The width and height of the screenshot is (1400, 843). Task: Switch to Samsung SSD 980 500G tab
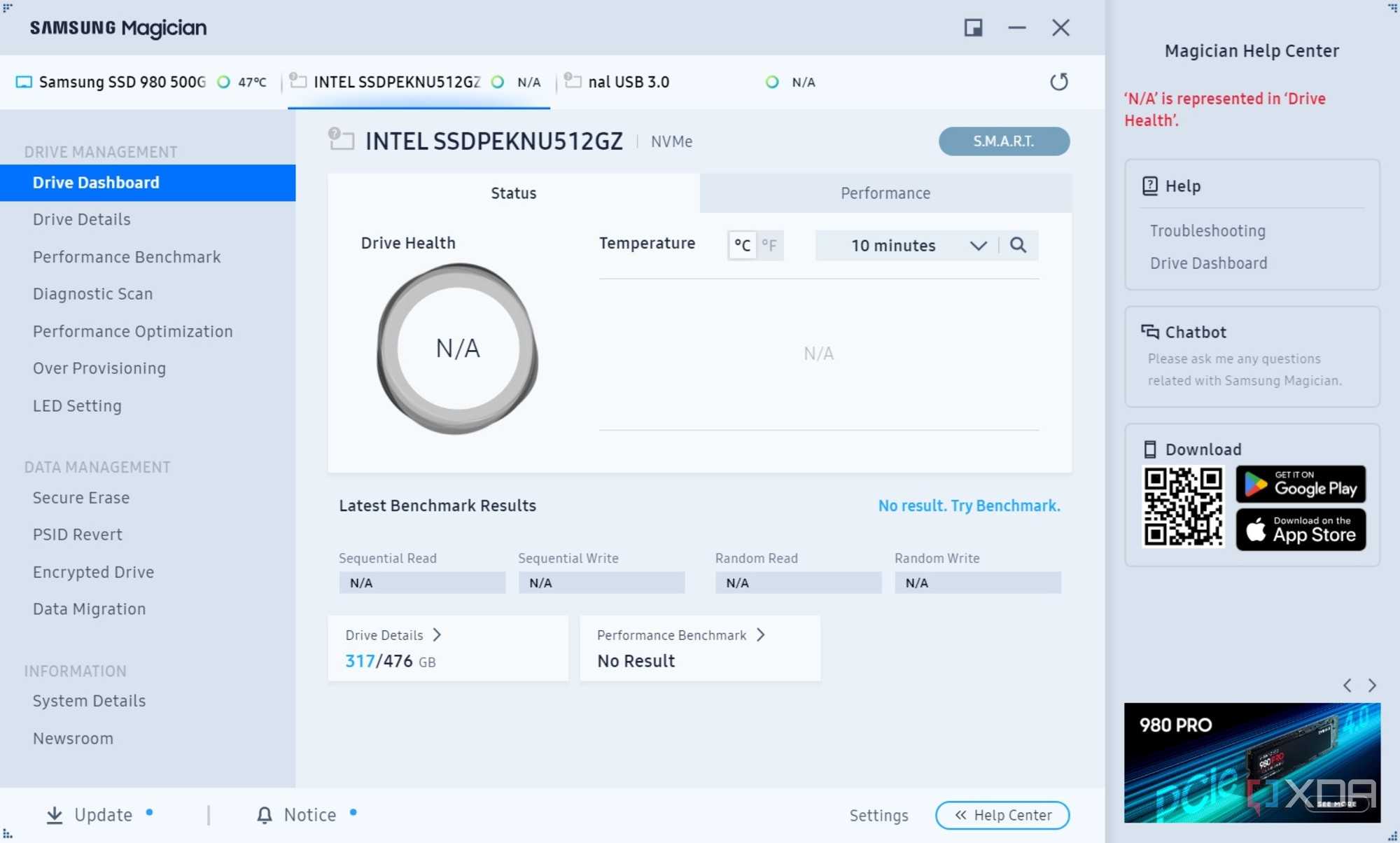point(141,82)
